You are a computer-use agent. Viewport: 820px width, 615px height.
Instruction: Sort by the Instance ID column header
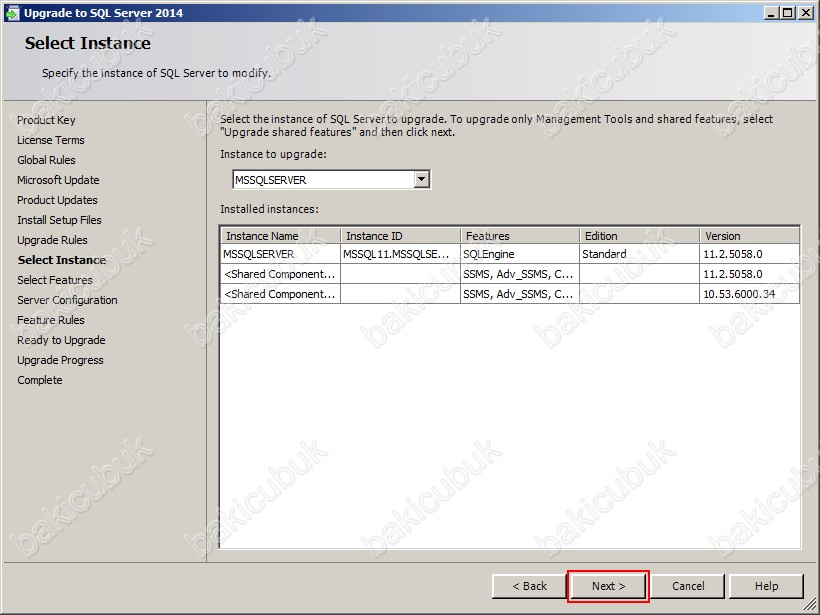click(x=401, y=236)
